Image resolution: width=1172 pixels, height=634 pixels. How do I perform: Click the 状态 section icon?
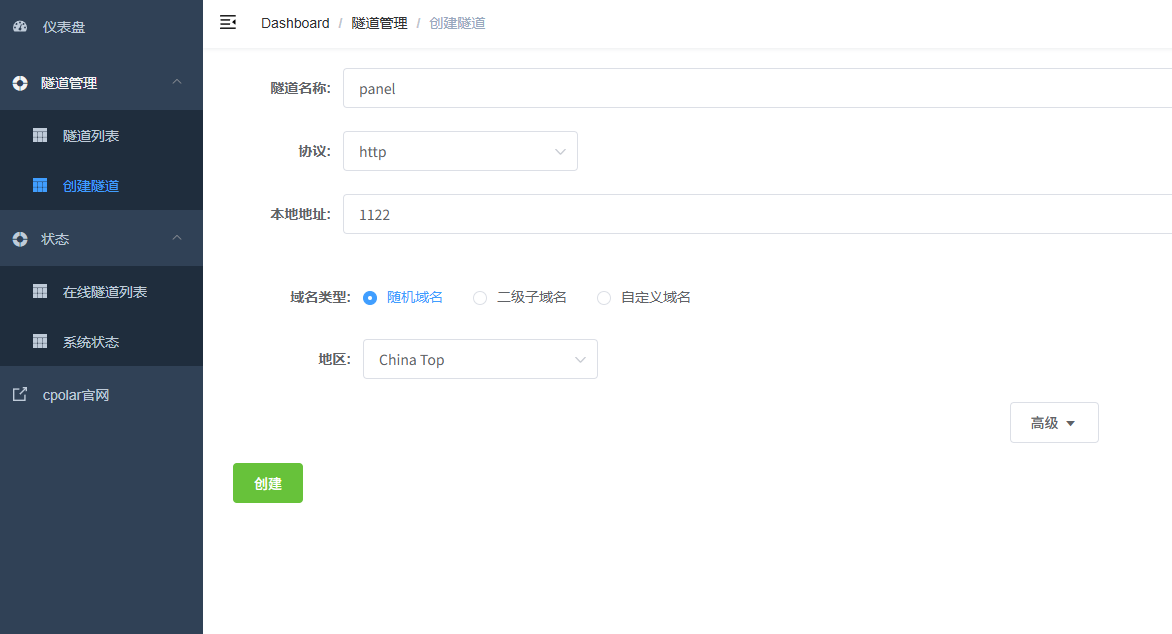pyautogui.click(x=20, y=239)
